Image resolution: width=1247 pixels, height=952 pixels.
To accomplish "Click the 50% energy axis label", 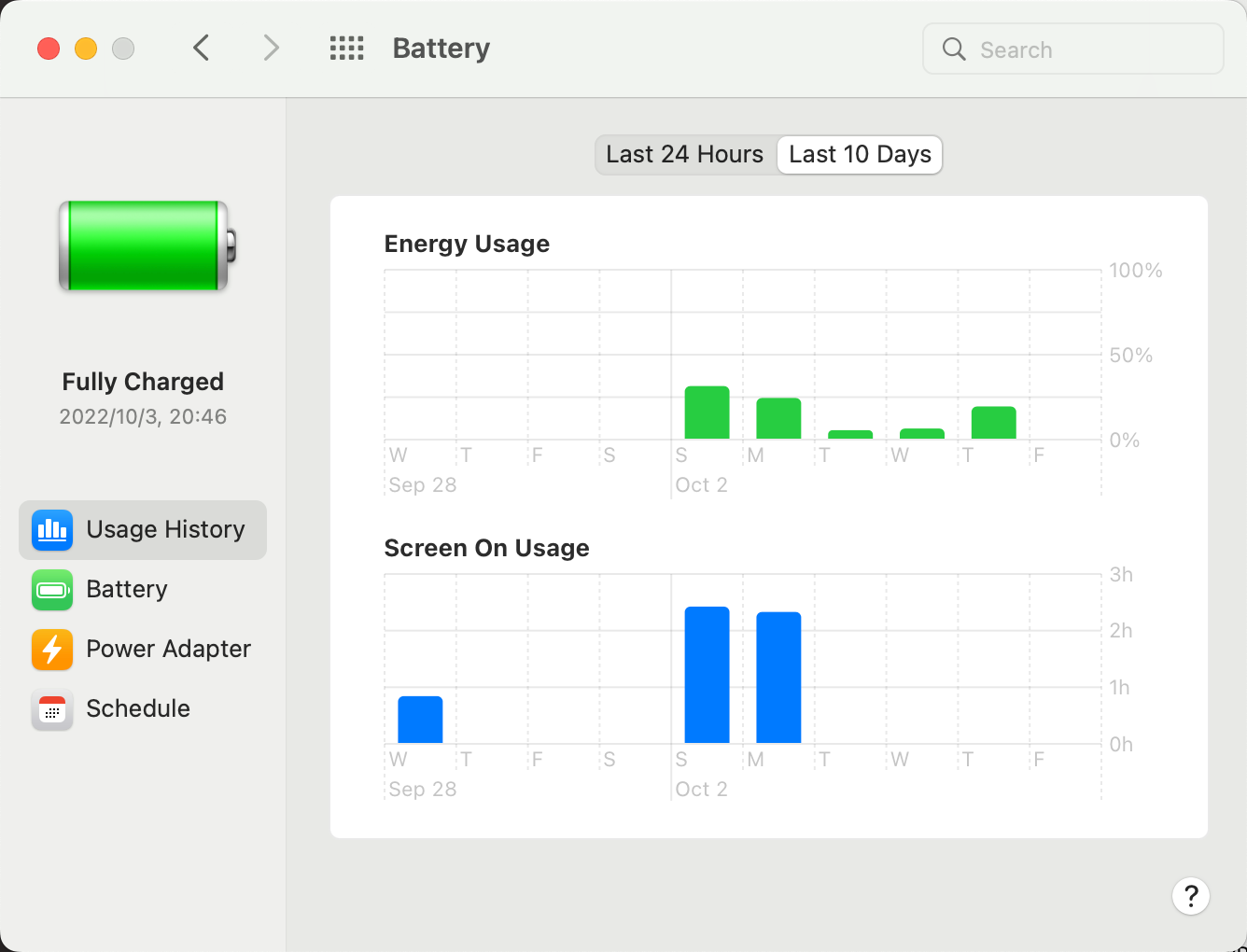I will [x=1131, y=356].
